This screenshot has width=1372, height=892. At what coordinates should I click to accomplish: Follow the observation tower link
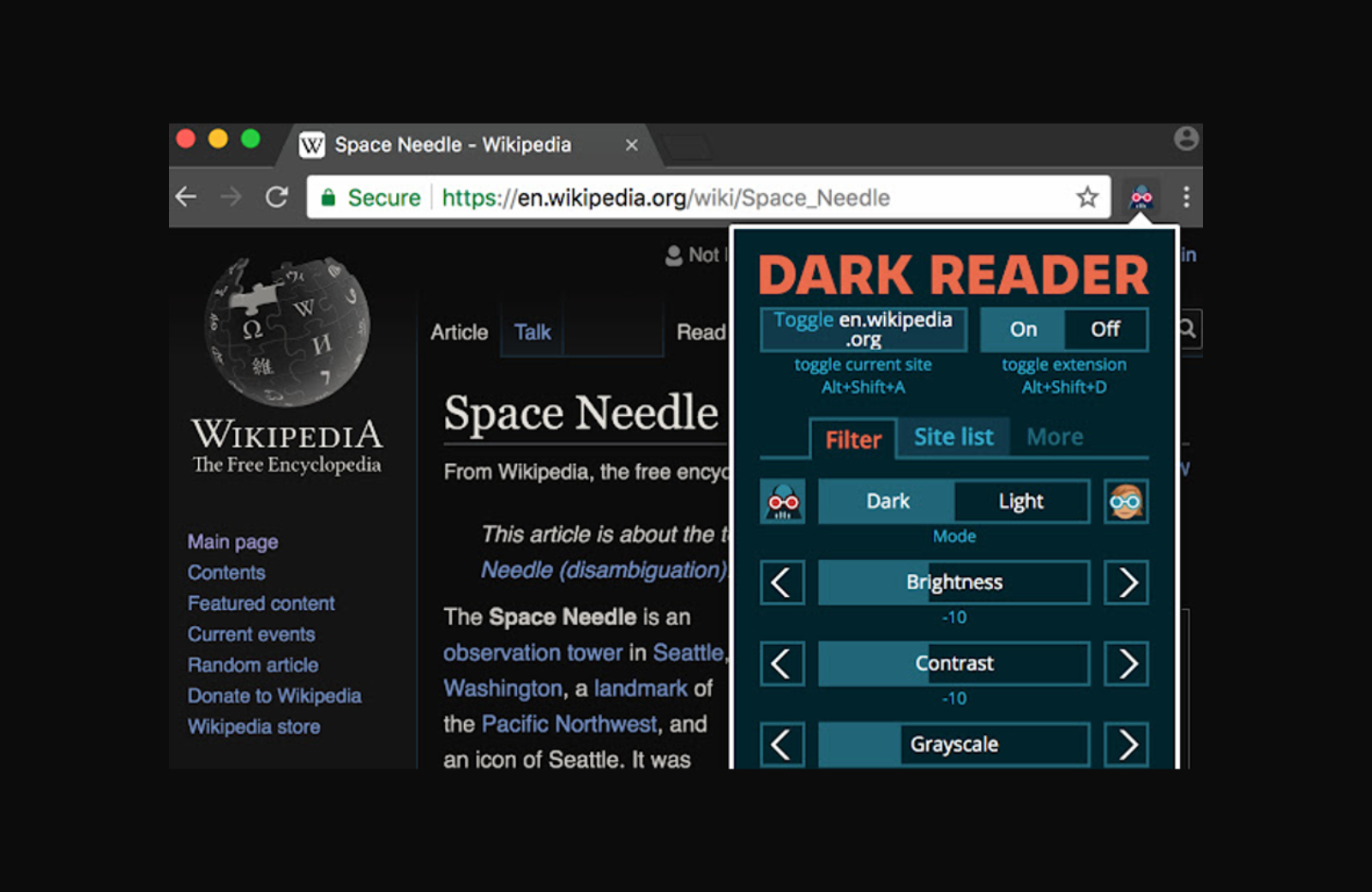(x=533, y=653)
